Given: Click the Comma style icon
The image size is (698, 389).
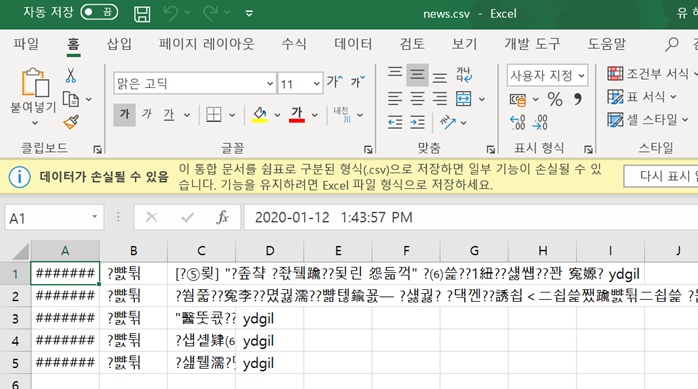Looking at the screenshot, I should (578, 99).
